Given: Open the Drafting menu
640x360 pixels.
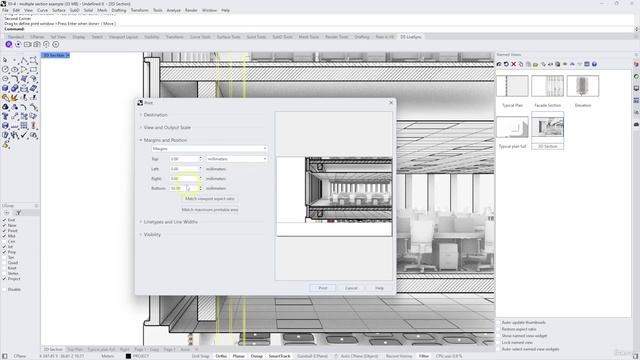Looking at the screenshot, I should pos(119,10).
